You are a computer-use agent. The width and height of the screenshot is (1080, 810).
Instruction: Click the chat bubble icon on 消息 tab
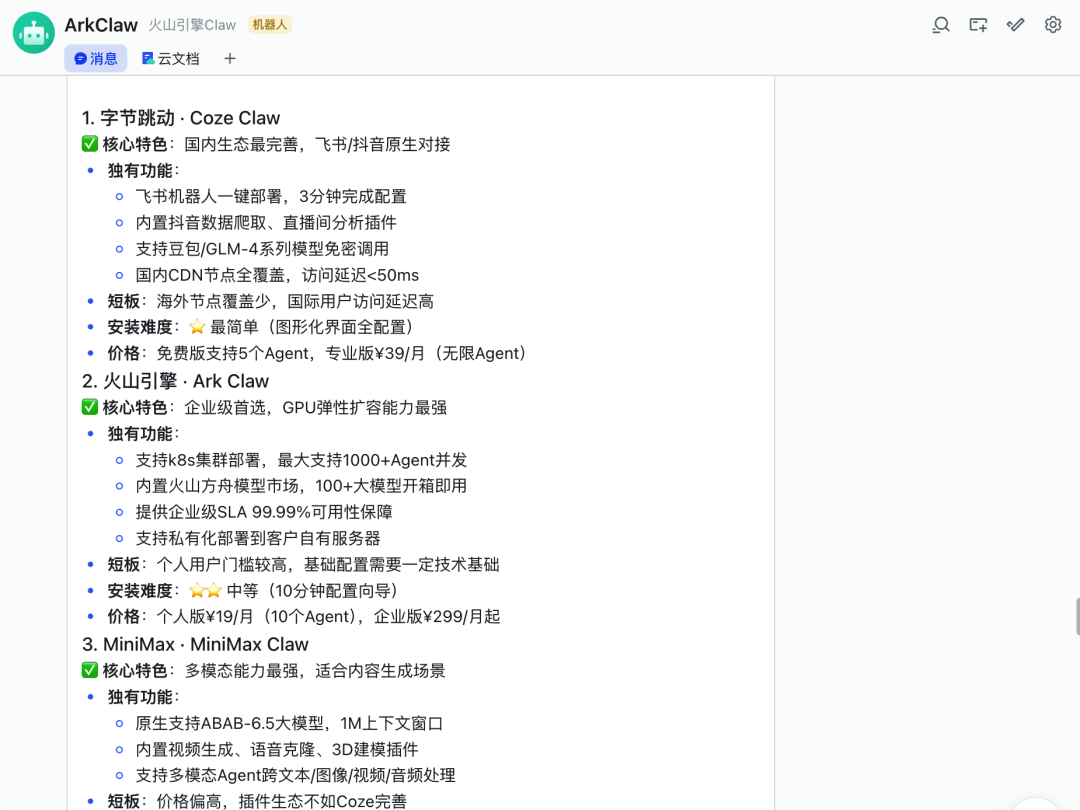click(80, 58)
